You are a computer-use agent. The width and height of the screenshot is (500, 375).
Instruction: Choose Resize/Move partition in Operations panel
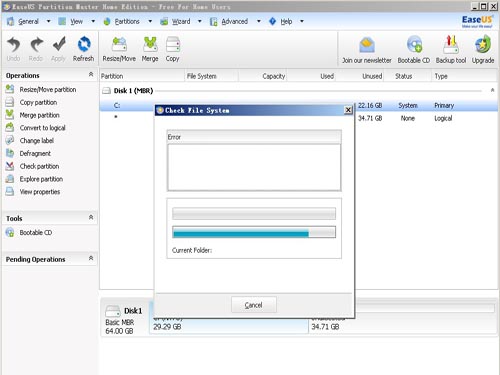(48, 89)
